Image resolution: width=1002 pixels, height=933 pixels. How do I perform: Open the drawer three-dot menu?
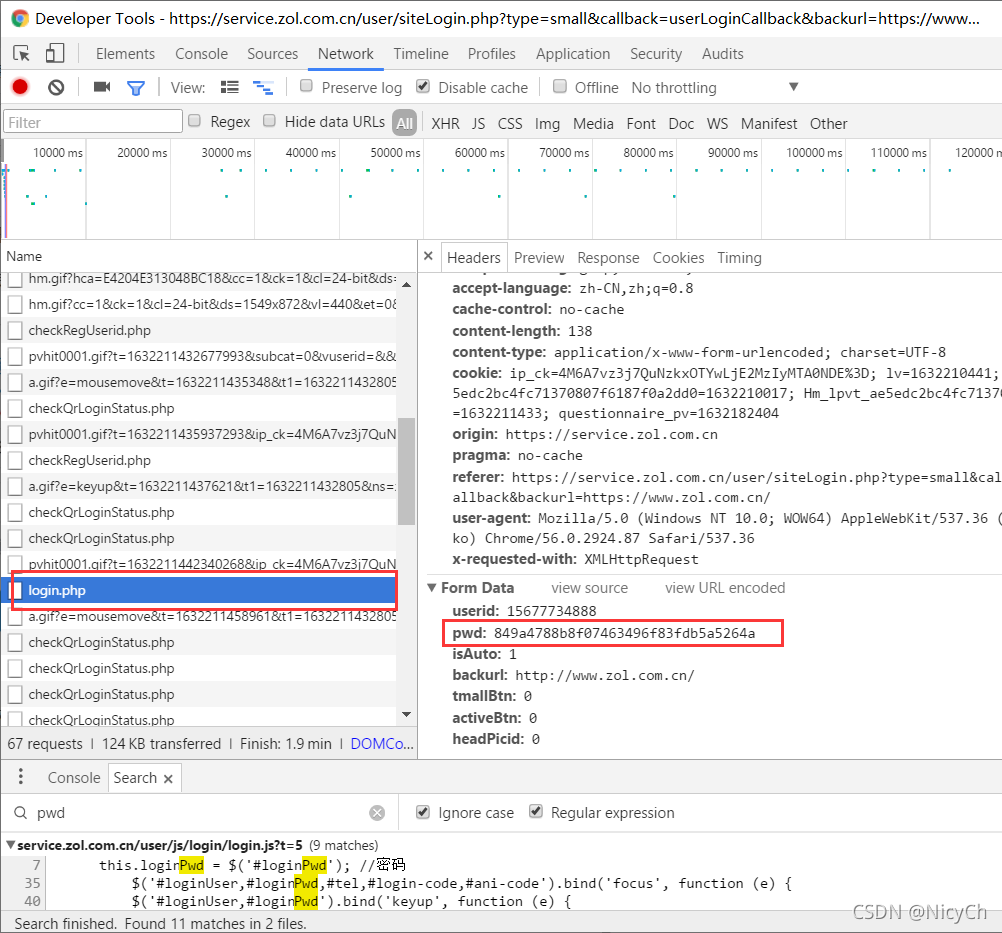(21, 776)
